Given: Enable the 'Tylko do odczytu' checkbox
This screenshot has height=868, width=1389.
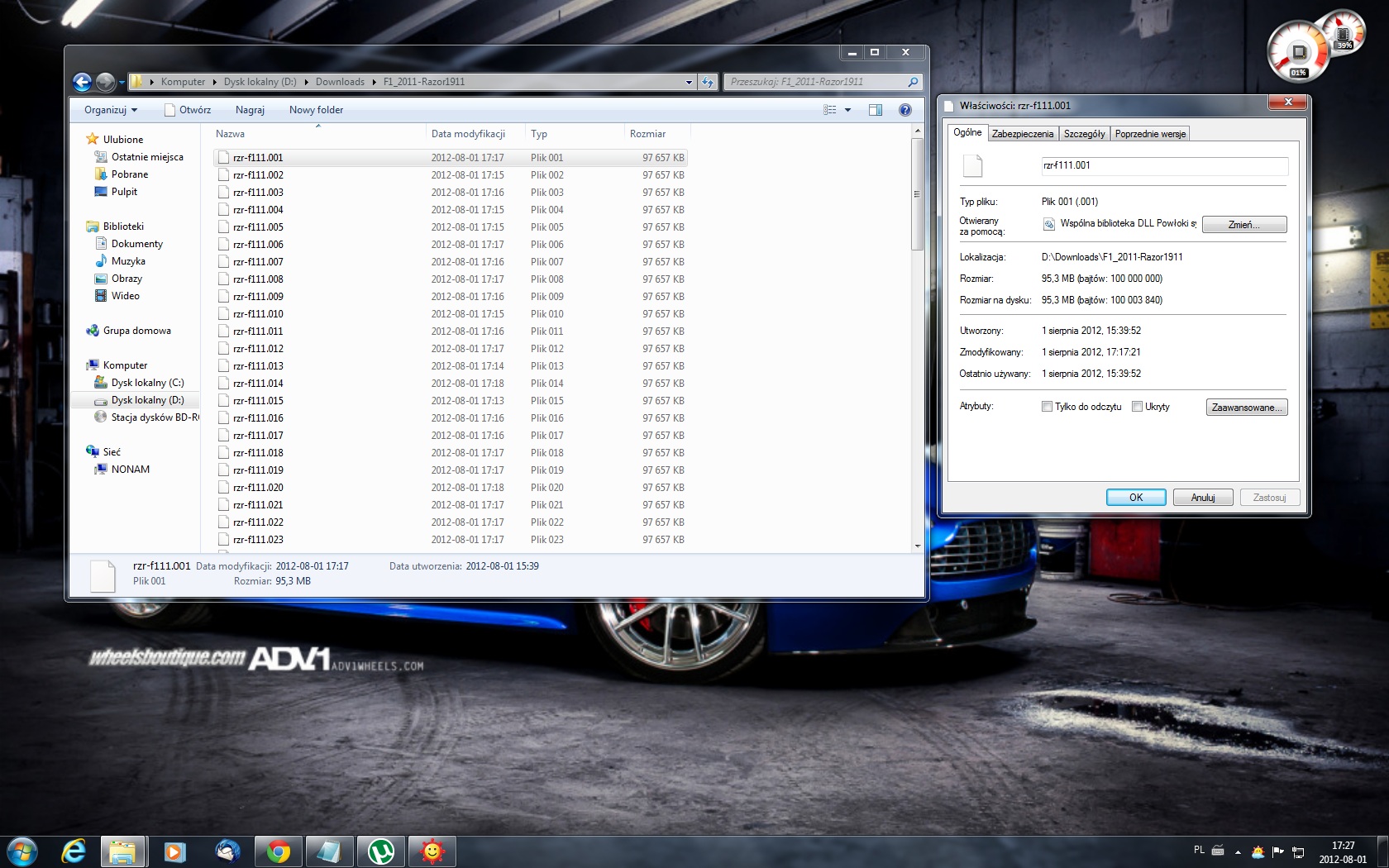Looking at the screenshot, I should (1048, 407).
